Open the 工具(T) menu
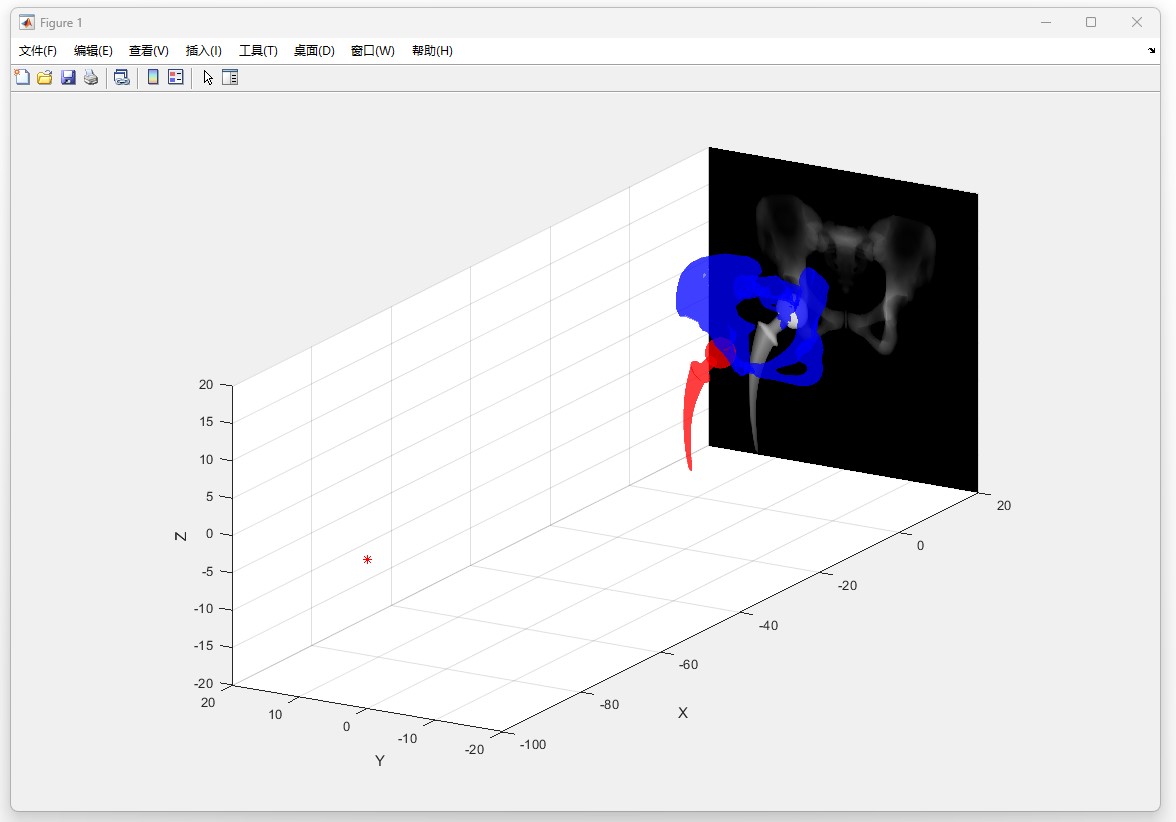Image resolution: width=1176 pixels, height=822 pixels. (x=258, y=51)
